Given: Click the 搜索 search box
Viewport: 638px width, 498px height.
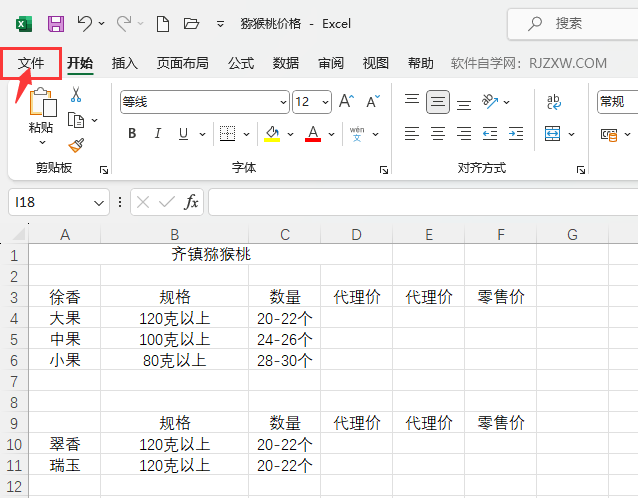Looking at the screenshot, I should tap(574, 24).
